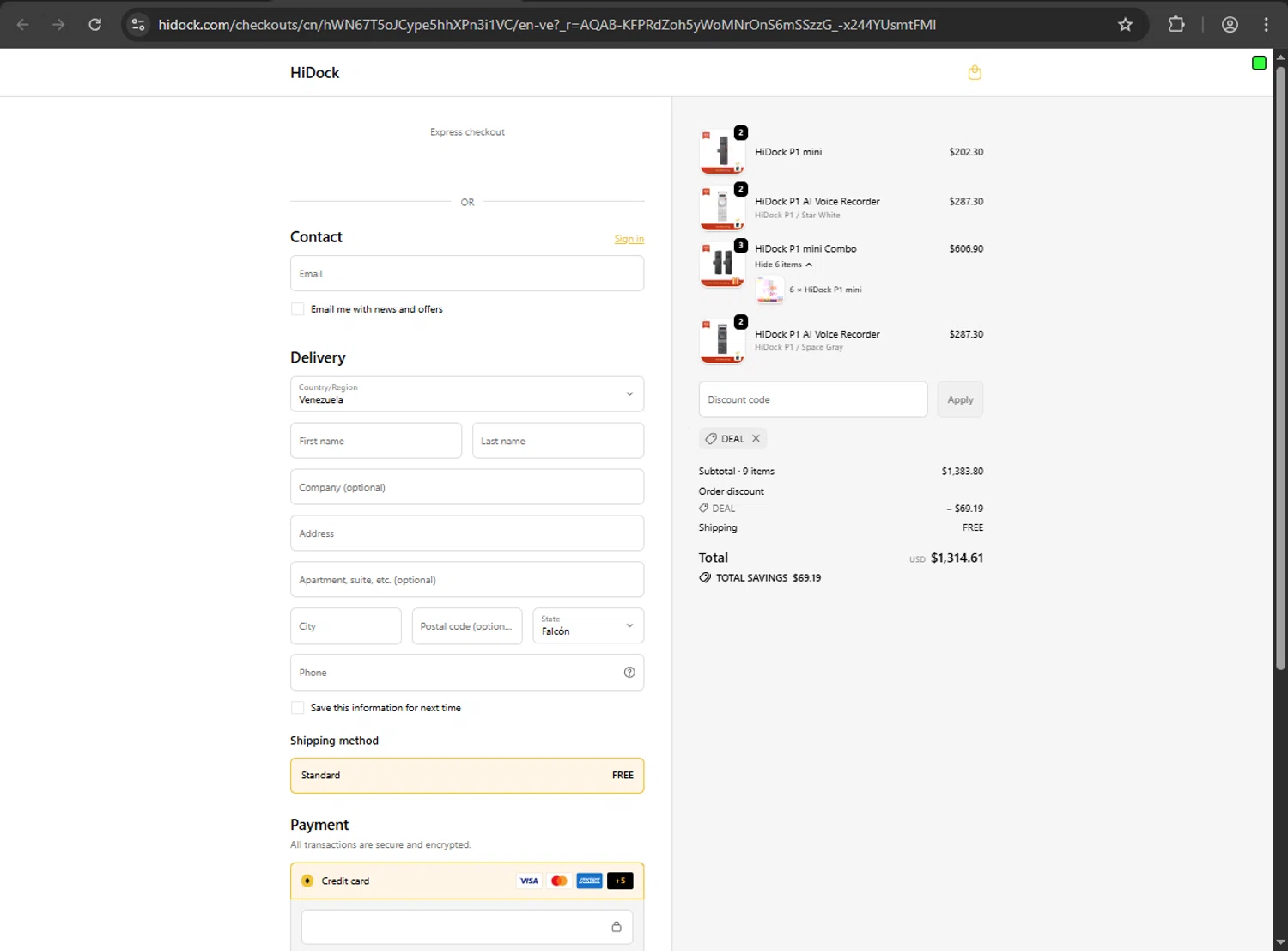Screen dimensions: 1288x951
Task: Open the browser extensions puzzle icon
Action: click(x=1176, y=25)
